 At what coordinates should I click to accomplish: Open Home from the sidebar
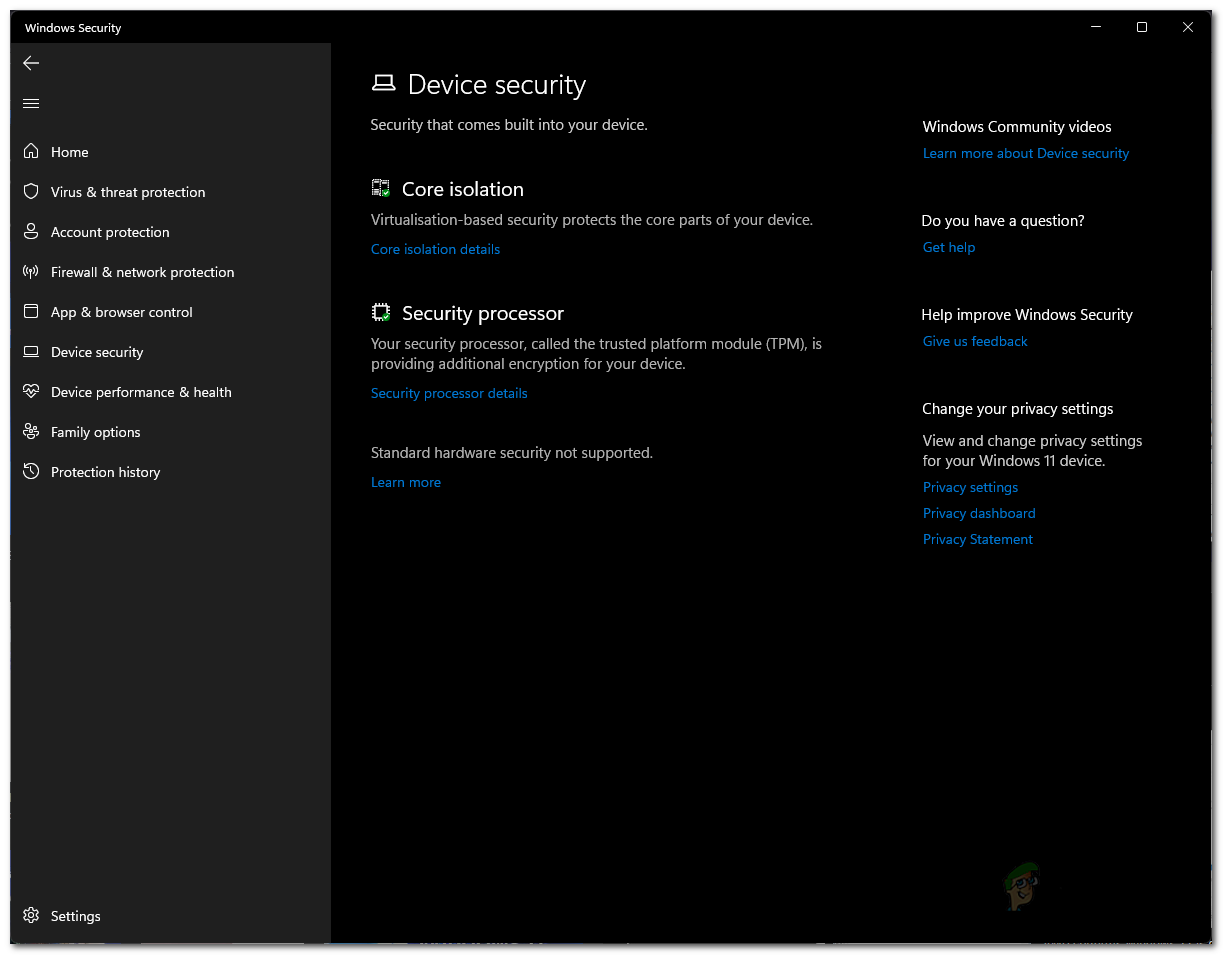point(70,151)
